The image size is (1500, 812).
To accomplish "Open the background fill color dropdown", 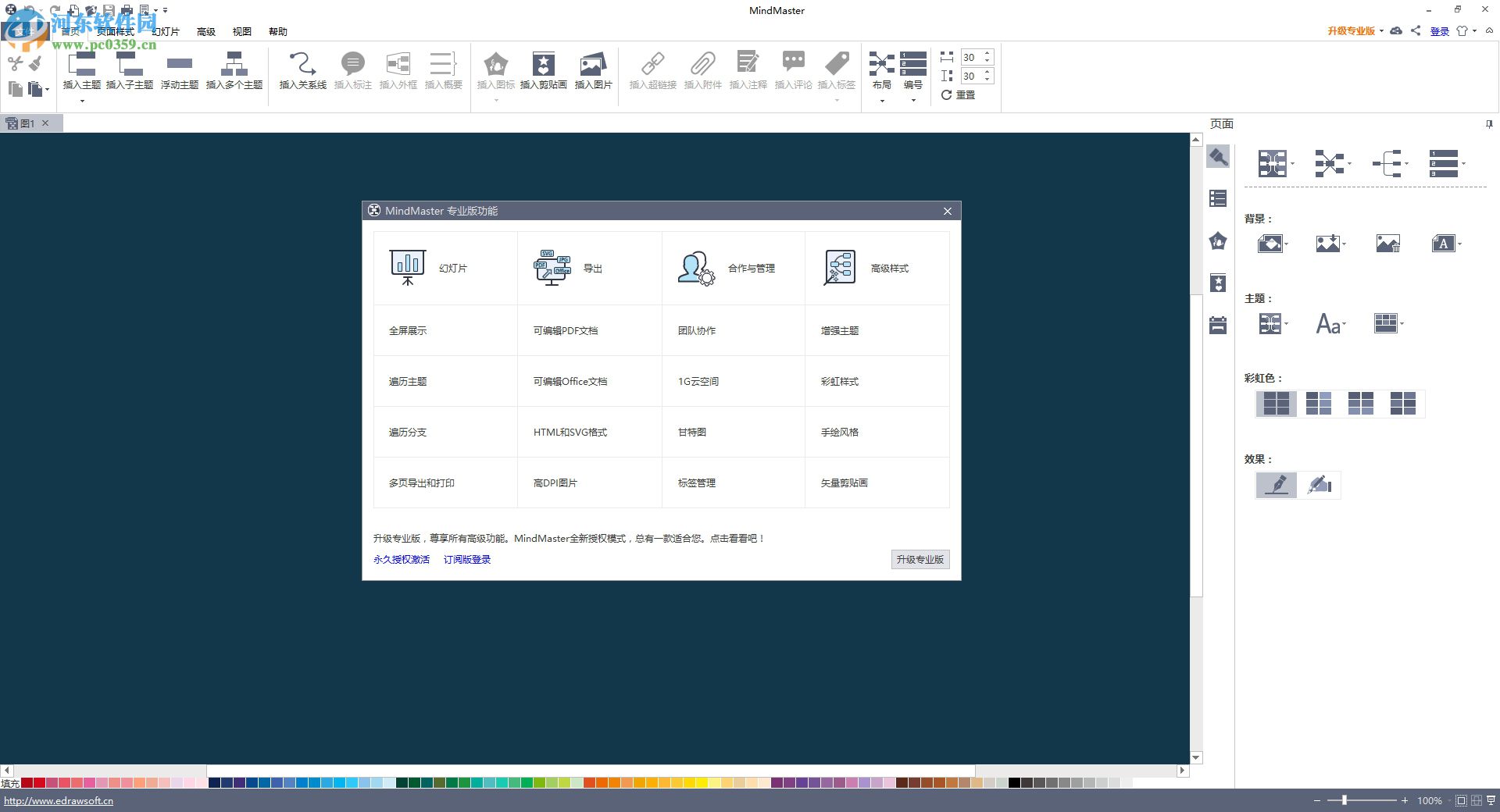I will pyautogui.click(x=1273, y=244).
